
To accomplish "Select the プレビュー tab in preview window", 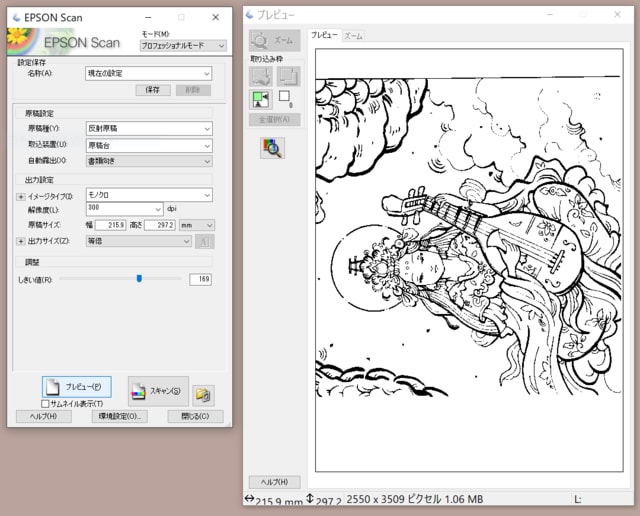I will tap(324, 35).
